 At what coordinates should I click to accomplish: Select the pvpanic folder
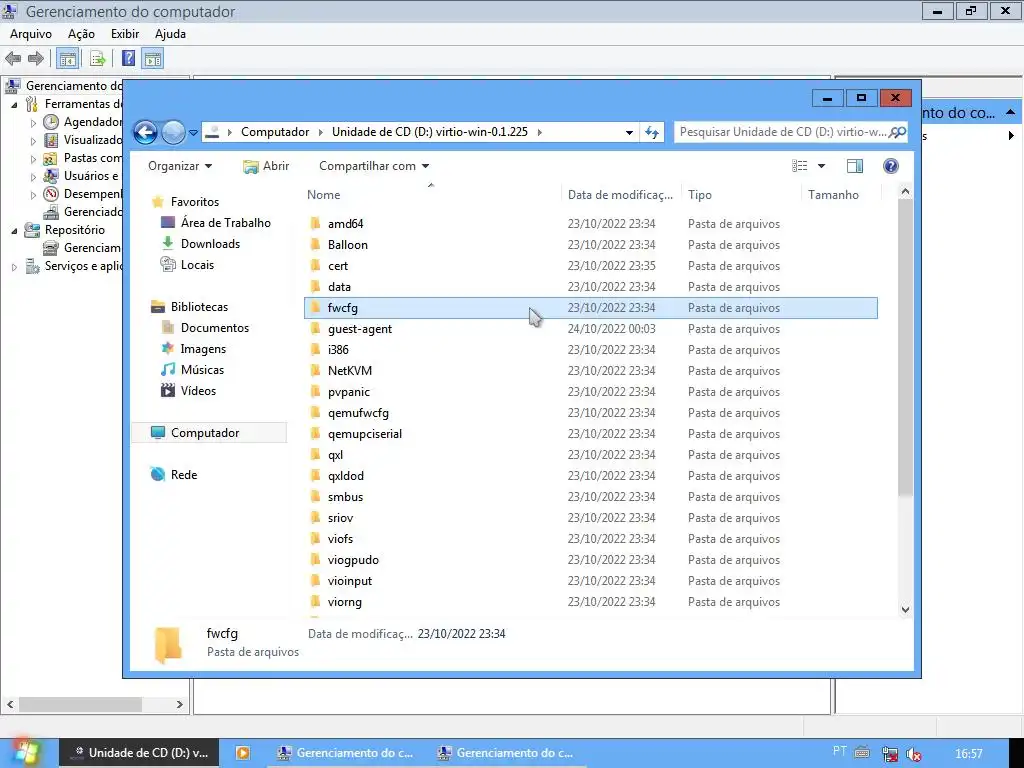(591, 391)
